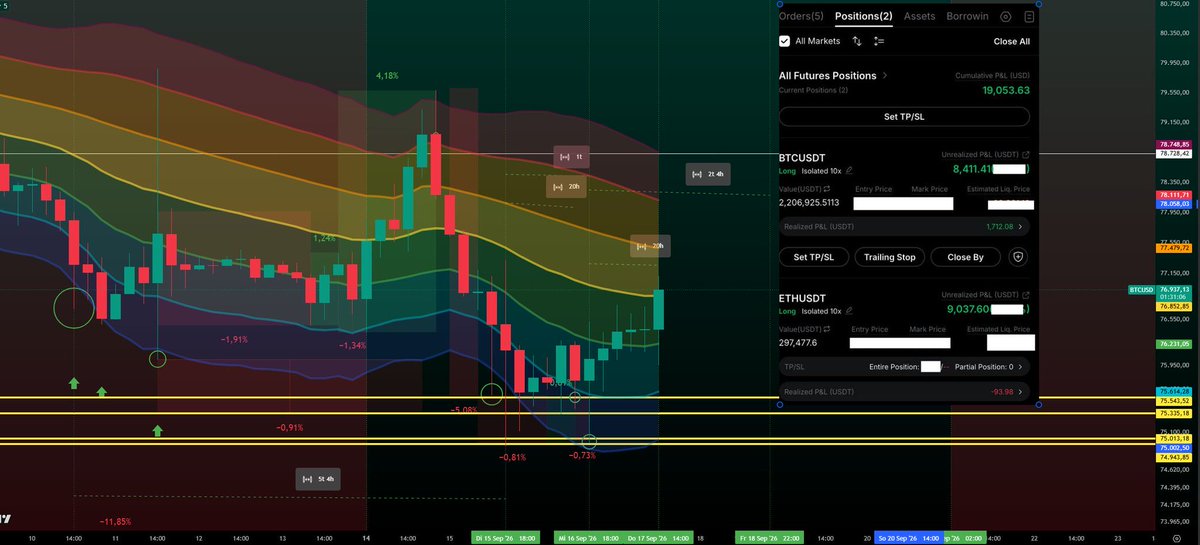Click BTCUSDT shield protection icon

click(x=1018, y=257)
